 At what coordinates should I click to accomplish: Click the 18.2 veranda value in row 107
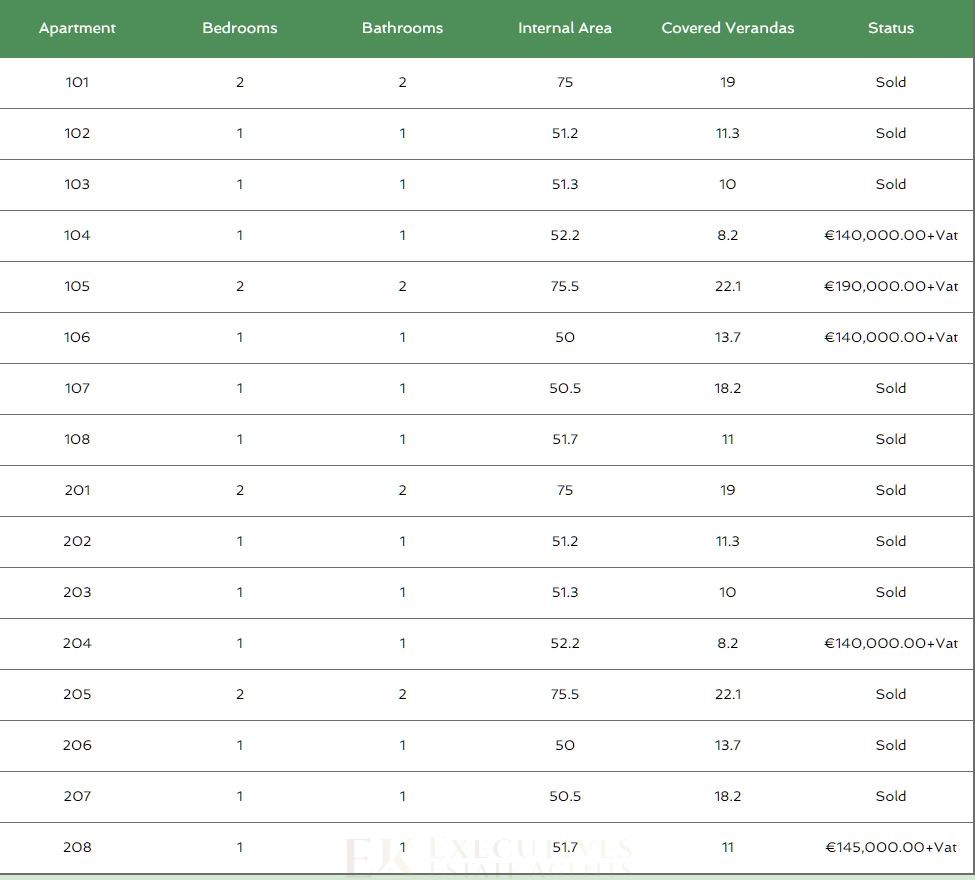[x=727, y=388]
